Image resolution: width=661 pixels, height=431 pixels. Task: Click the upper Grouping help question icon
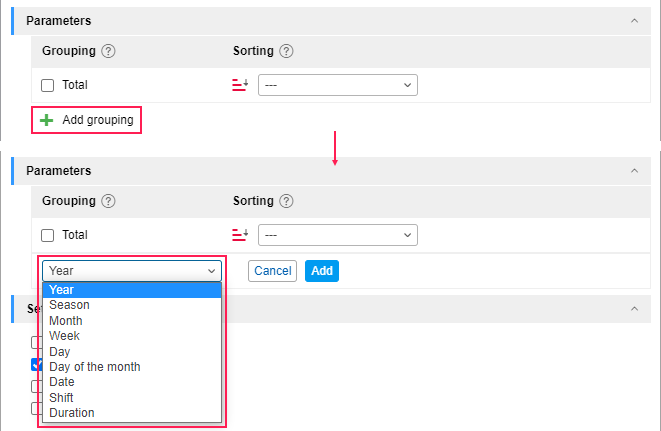click(108, 51)
